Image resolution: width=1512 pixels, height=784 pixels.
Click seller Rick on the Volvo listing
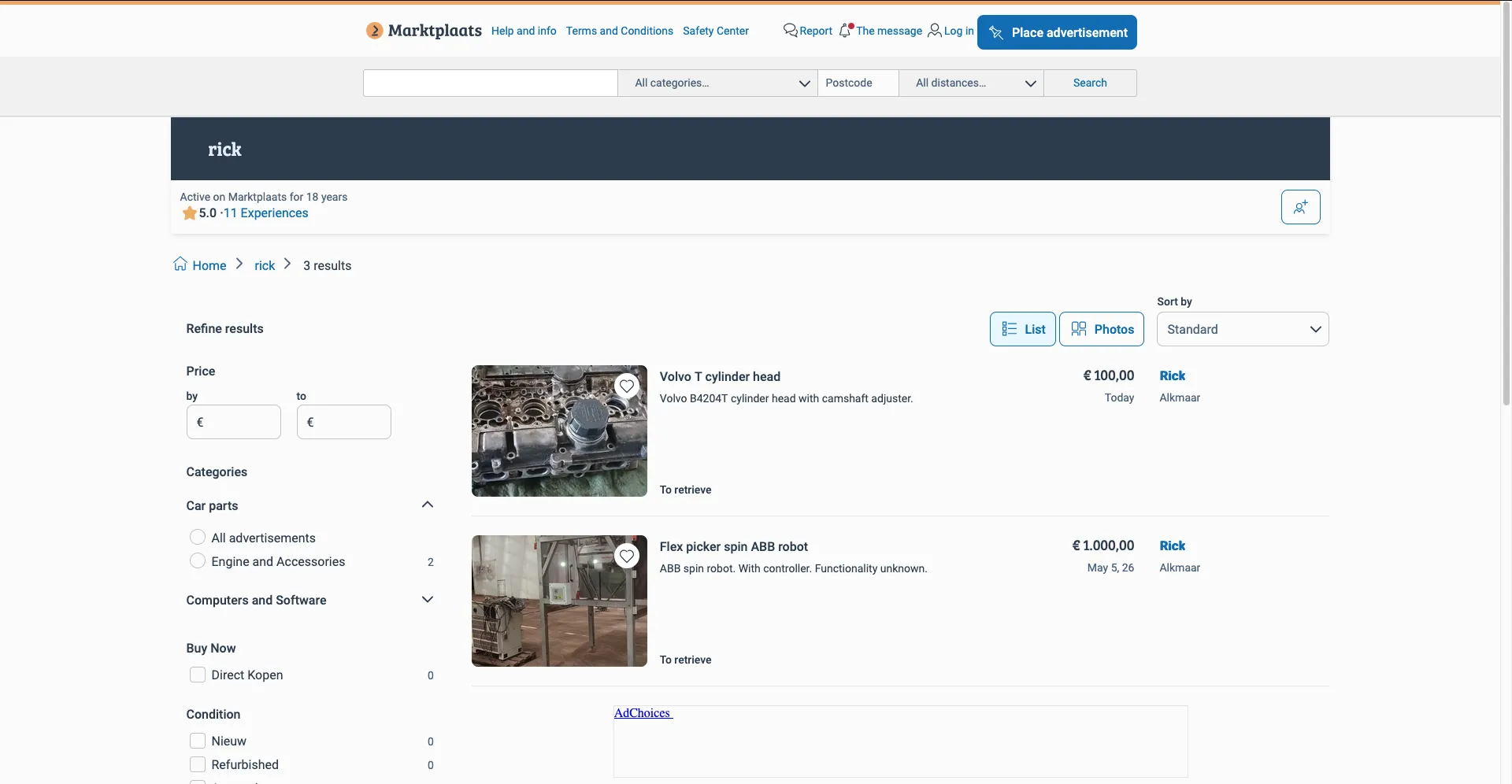click(x=1172, y=375)
